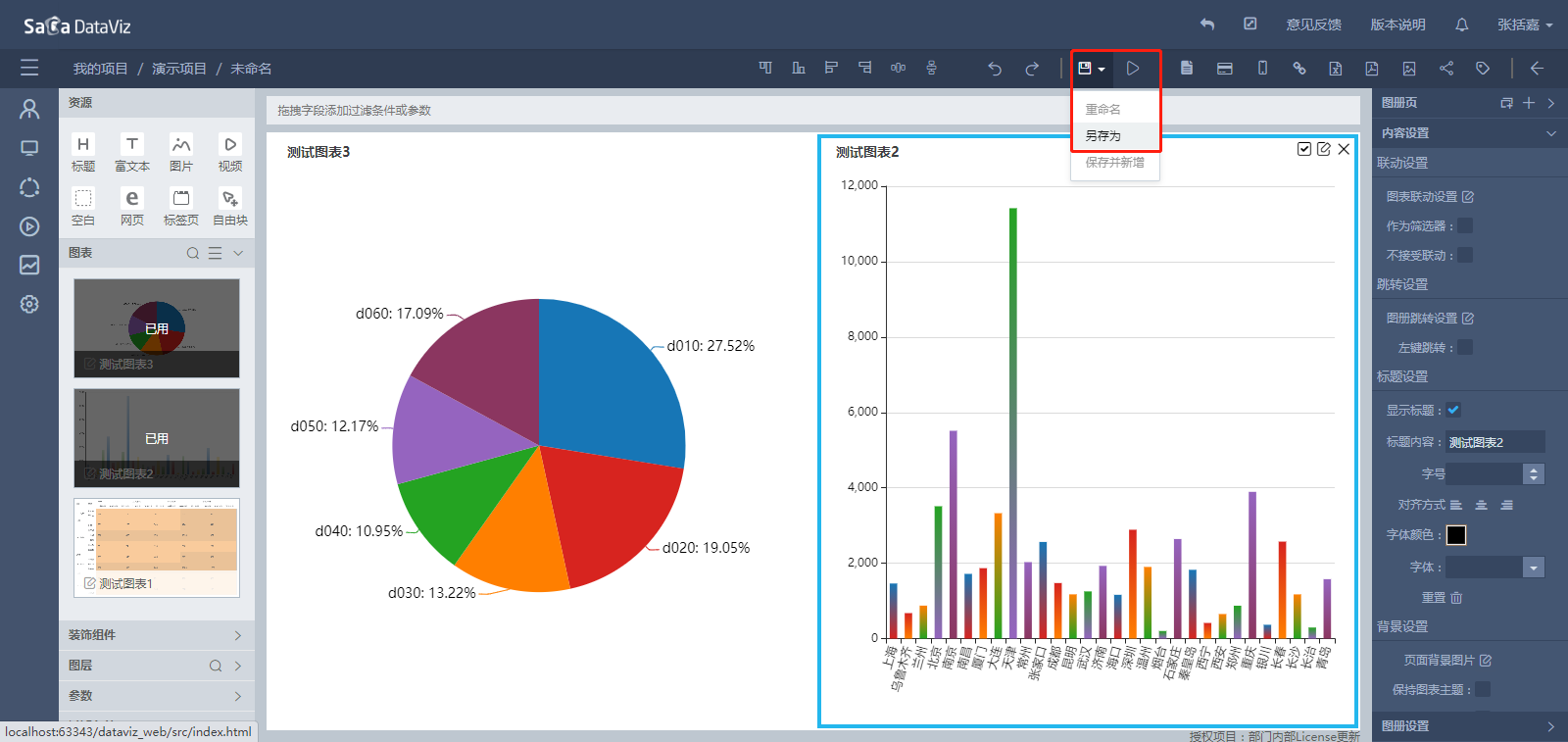Add a 网页 web page component
The width and height of the screenshot is (1568, 742).
(x=132, y=207)
